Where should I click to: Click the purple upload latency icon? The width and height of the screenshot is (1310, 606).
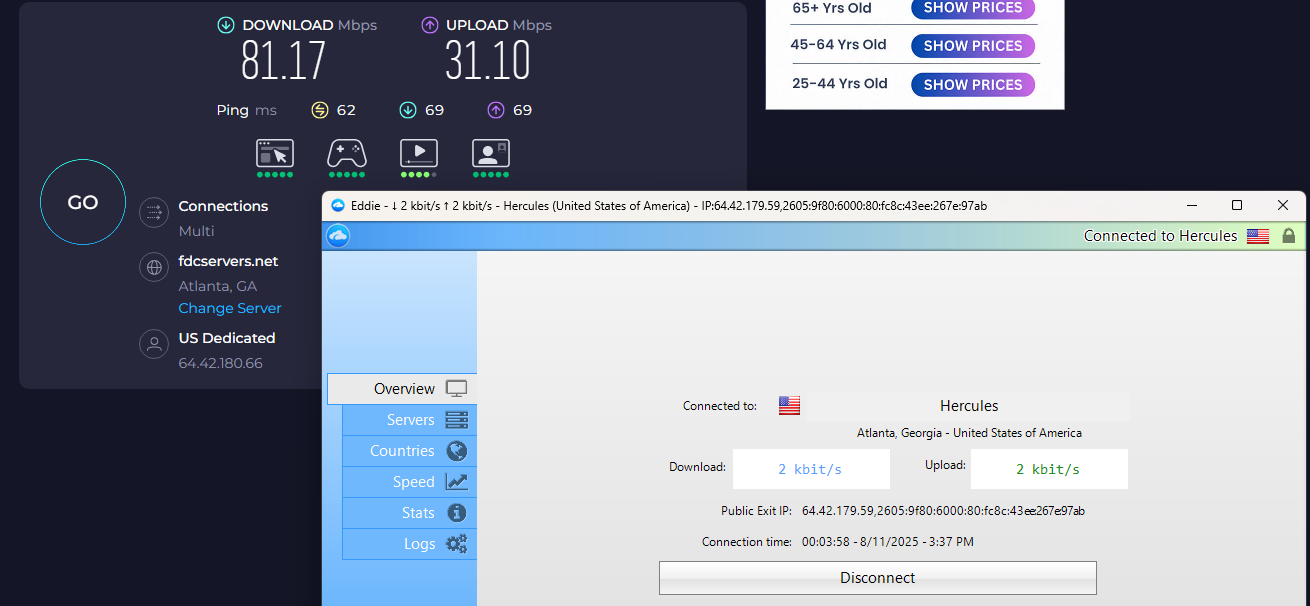(x=496, y=110)
